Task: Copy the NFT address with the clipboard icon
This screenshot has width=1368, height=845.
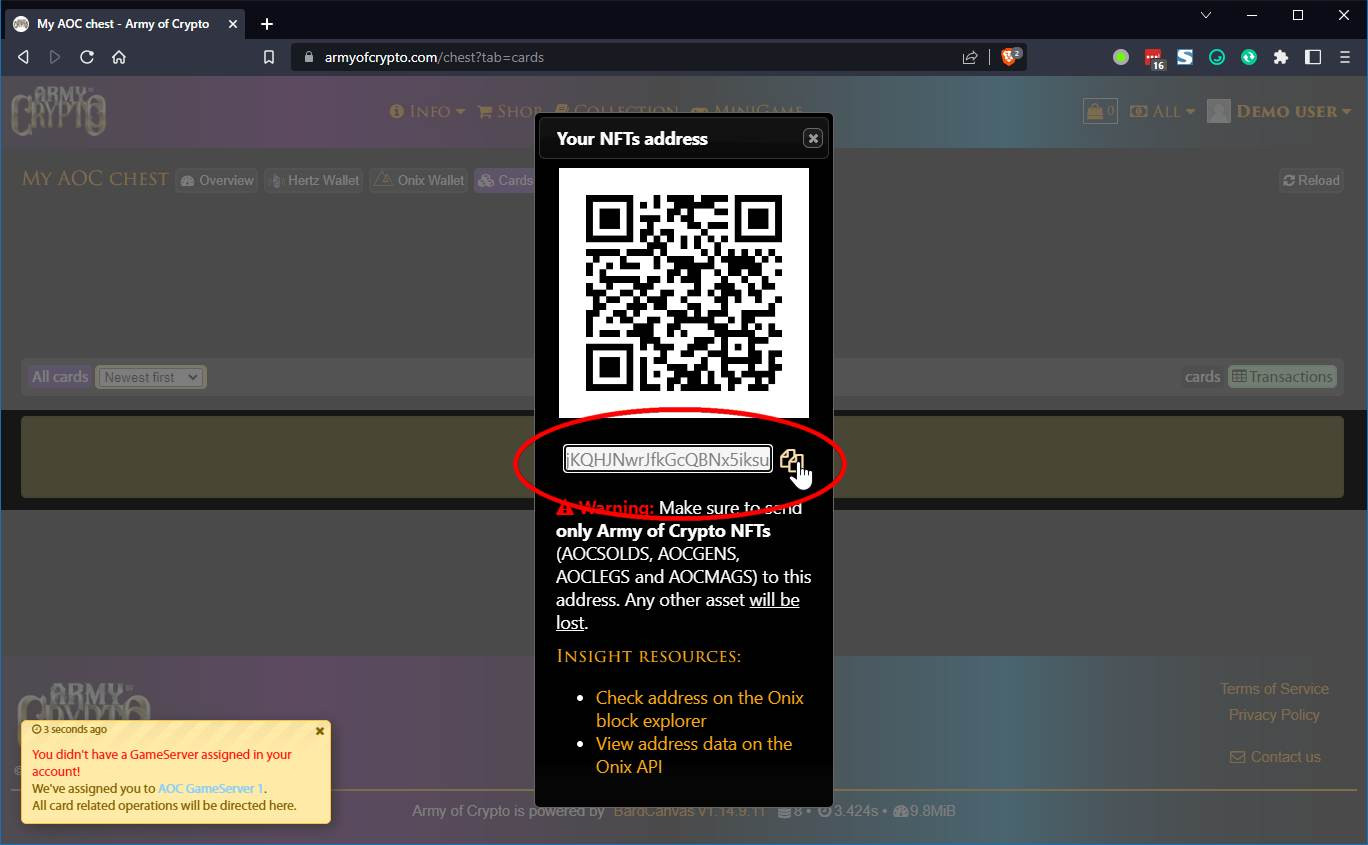Action: [x=791, y=460]
